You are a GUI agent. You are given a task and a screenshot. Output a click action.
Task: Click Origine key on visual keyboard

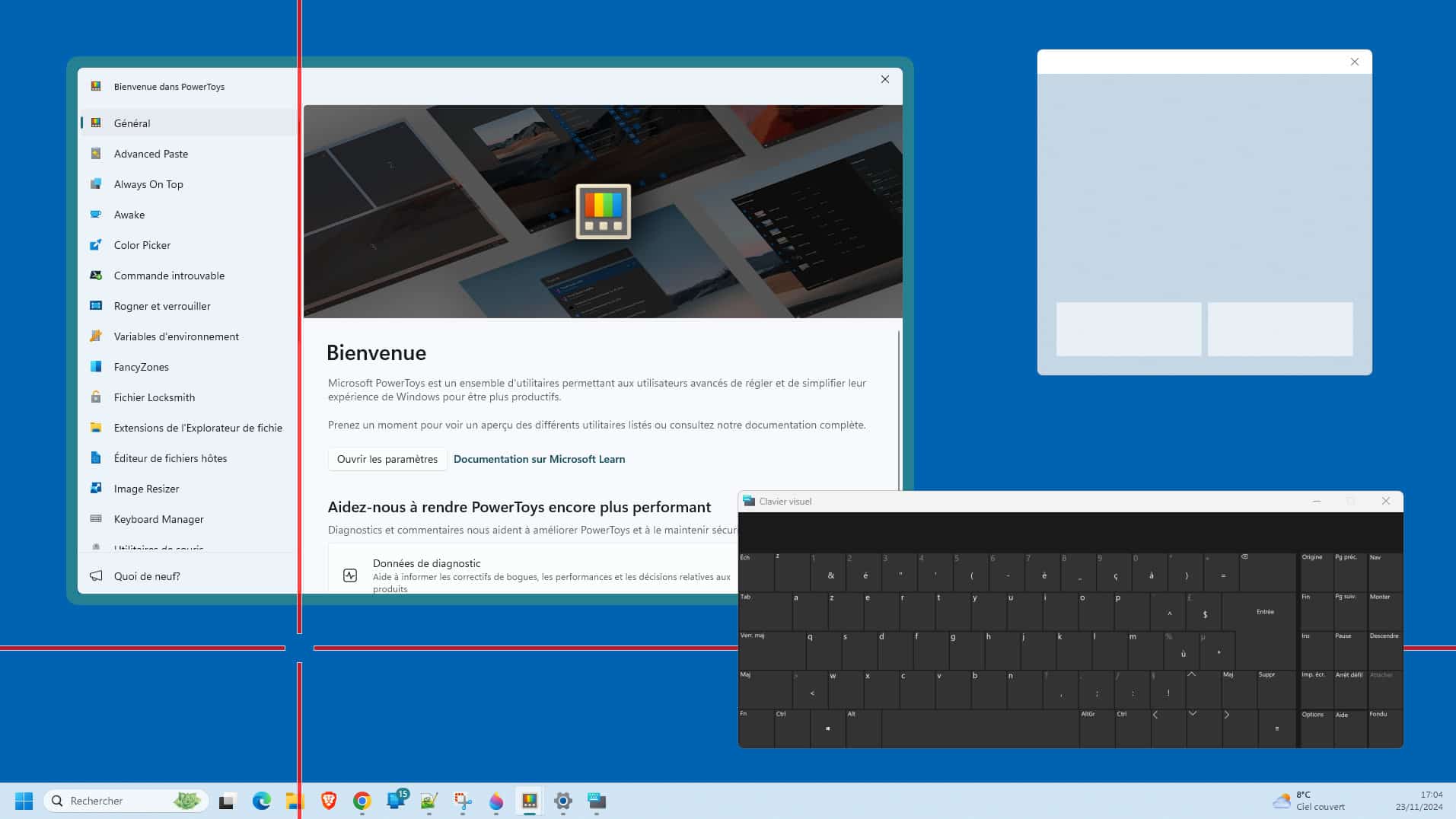click(x=1315, y=572)
